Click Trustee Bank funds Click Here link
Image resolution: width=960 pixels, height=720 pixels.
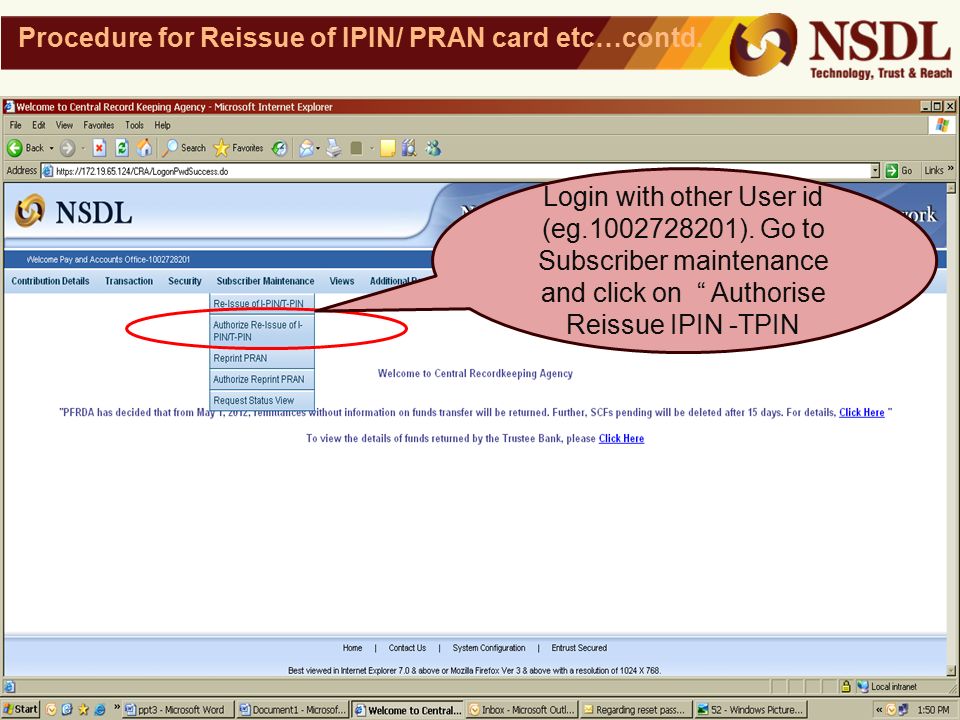[x=621, y=438]
